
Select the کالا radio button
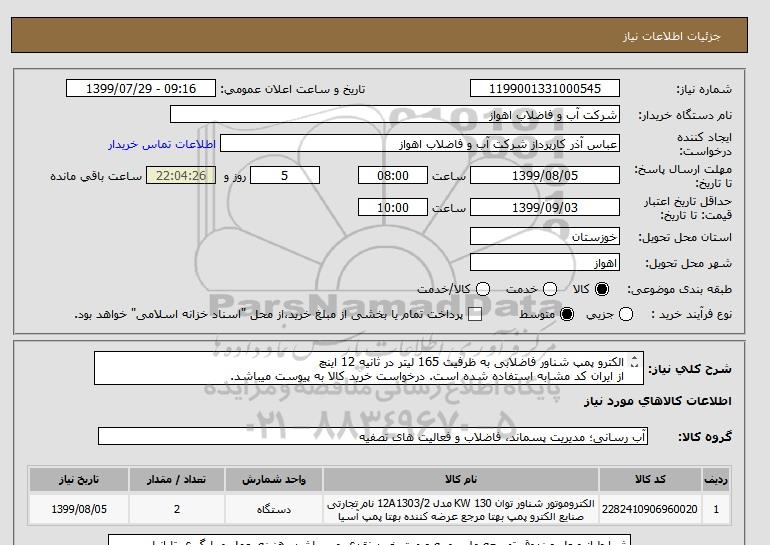(602, 289)
